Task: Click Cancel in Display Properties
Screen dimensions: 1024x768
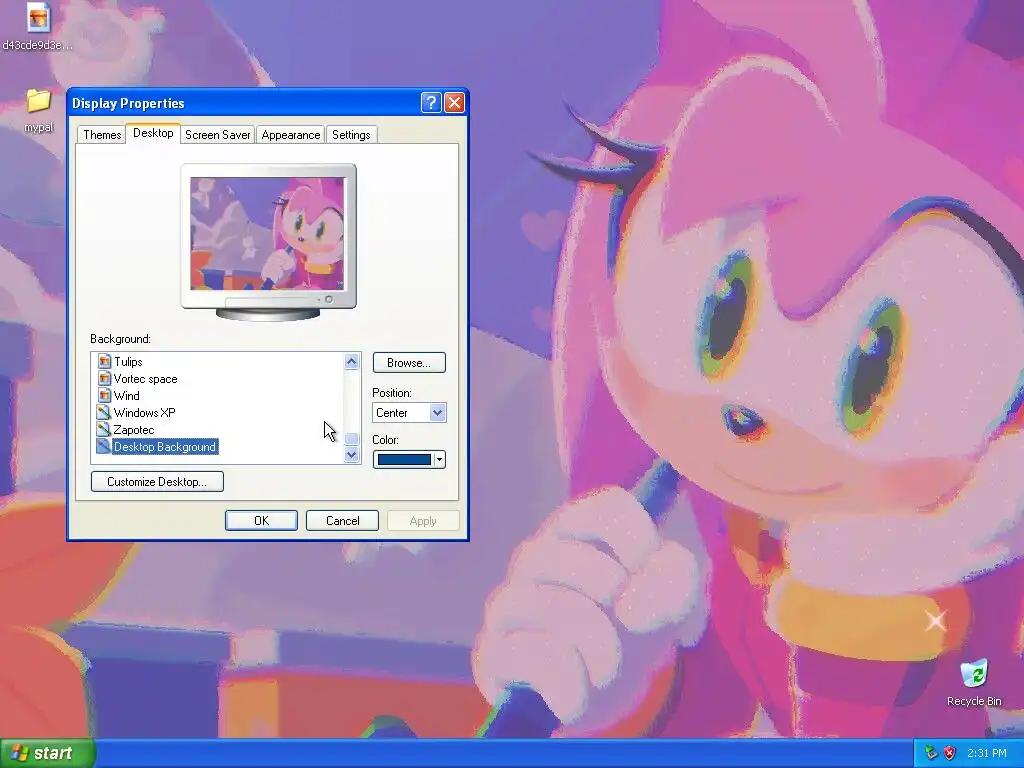Action: tap(342, 520)
